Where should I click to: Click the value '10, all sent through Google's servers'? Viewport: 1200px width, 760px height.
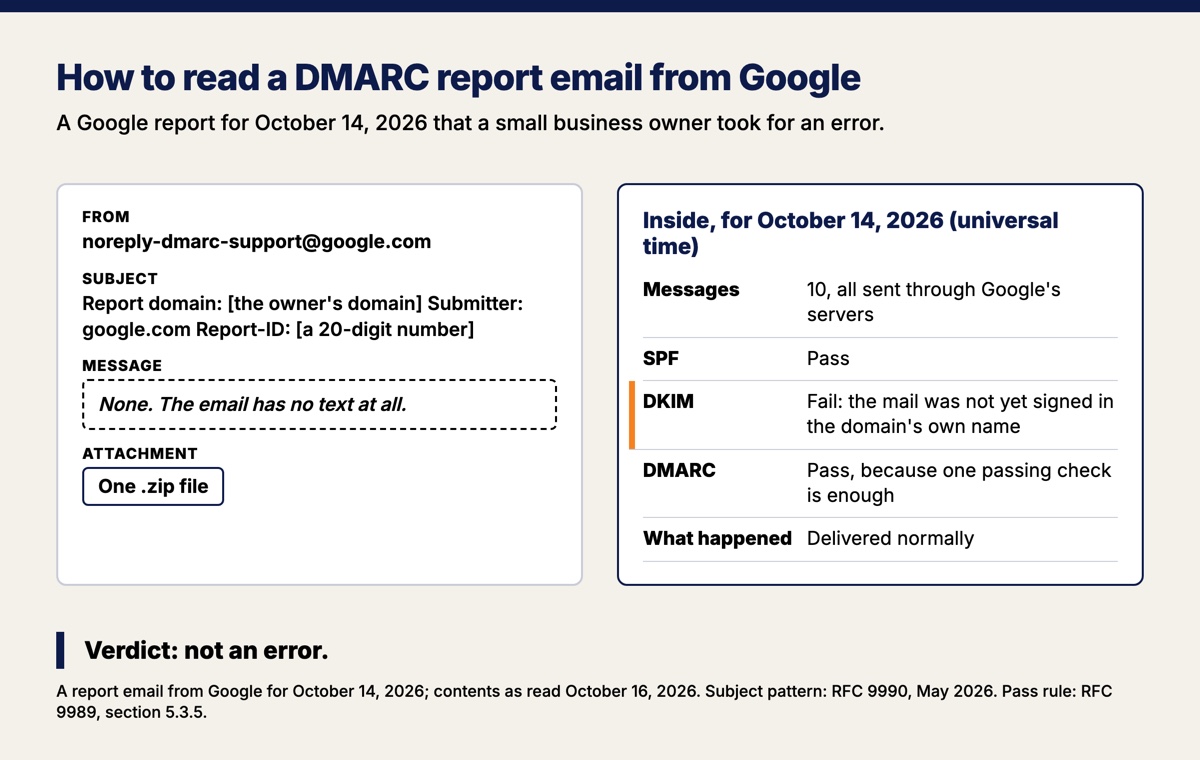point(934,302)
